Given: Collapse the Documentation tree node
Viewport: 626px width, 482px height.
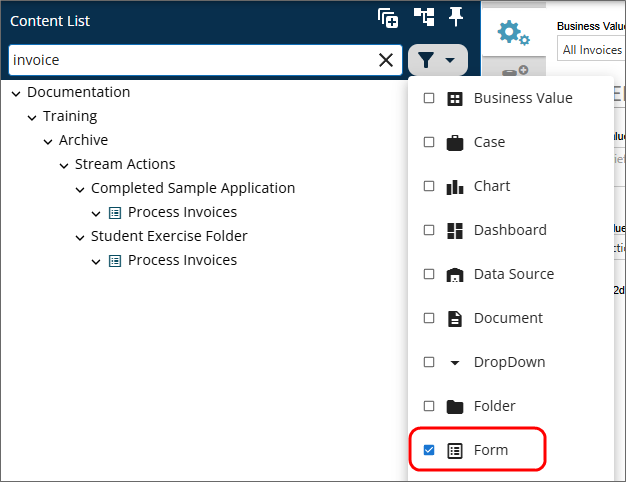Looking at the screenshot, I should 17,93.
